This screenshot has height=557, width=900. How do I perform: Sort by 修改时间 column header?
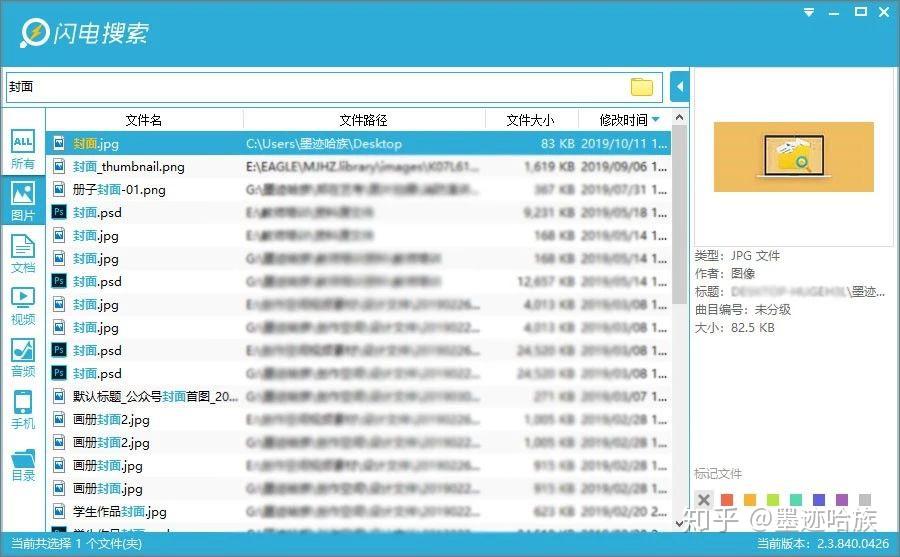[x=623, y=120]
